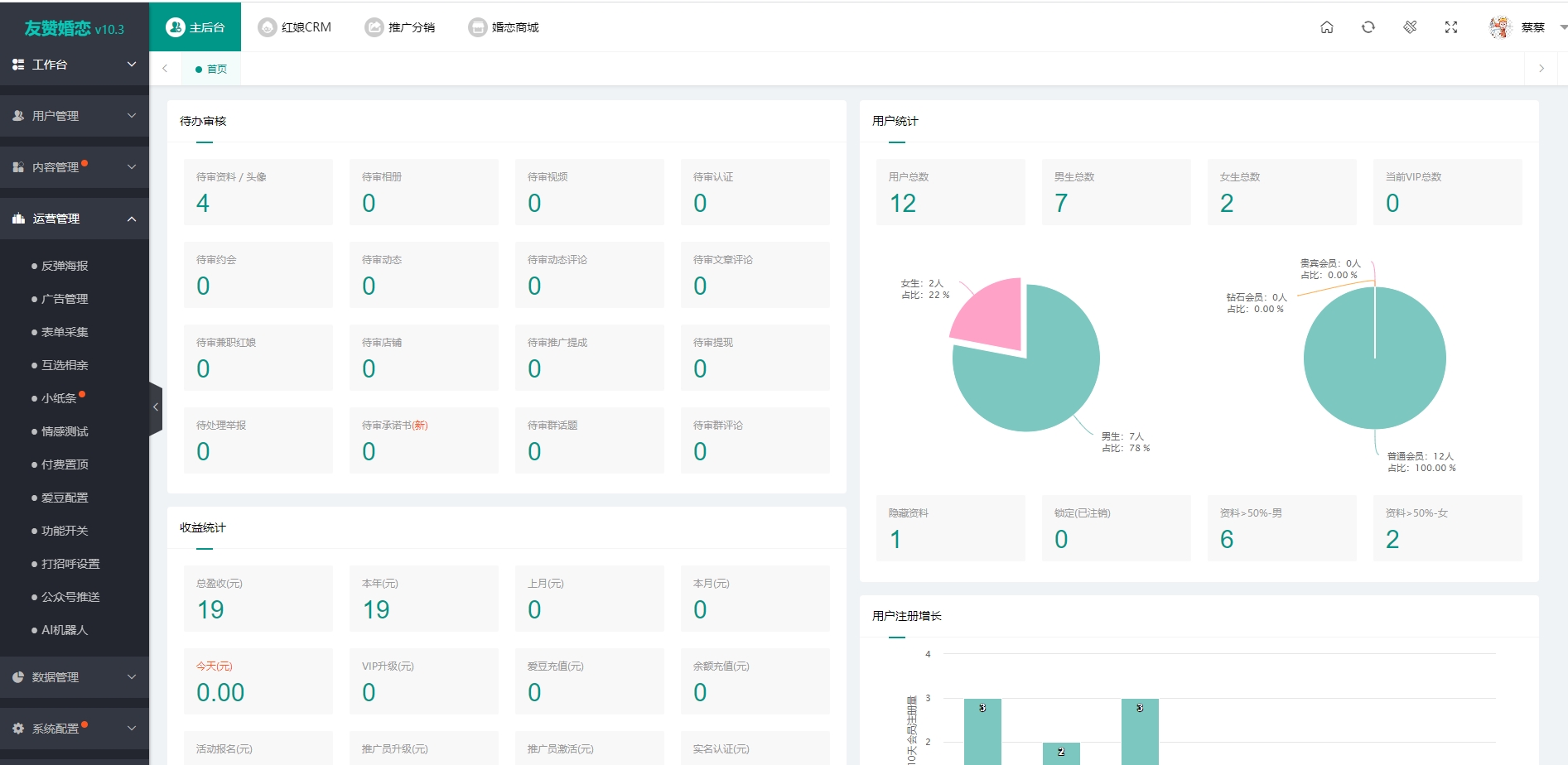The width and height of the screenshot is (1568, 765).
Task: Expand the 系统配置 menu
Action: 75,729
